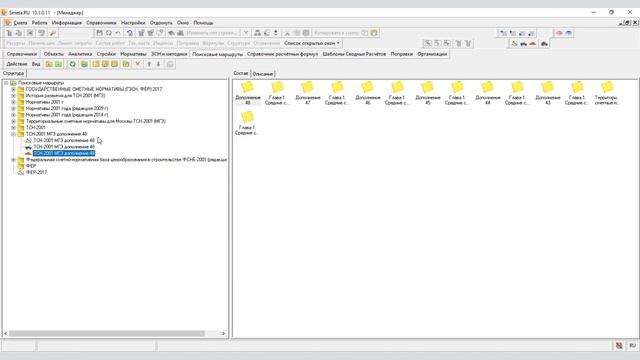Open the Список открытых окон dropdown
Viewport: 640px width, 360px height.
click(x=312, y=43)
